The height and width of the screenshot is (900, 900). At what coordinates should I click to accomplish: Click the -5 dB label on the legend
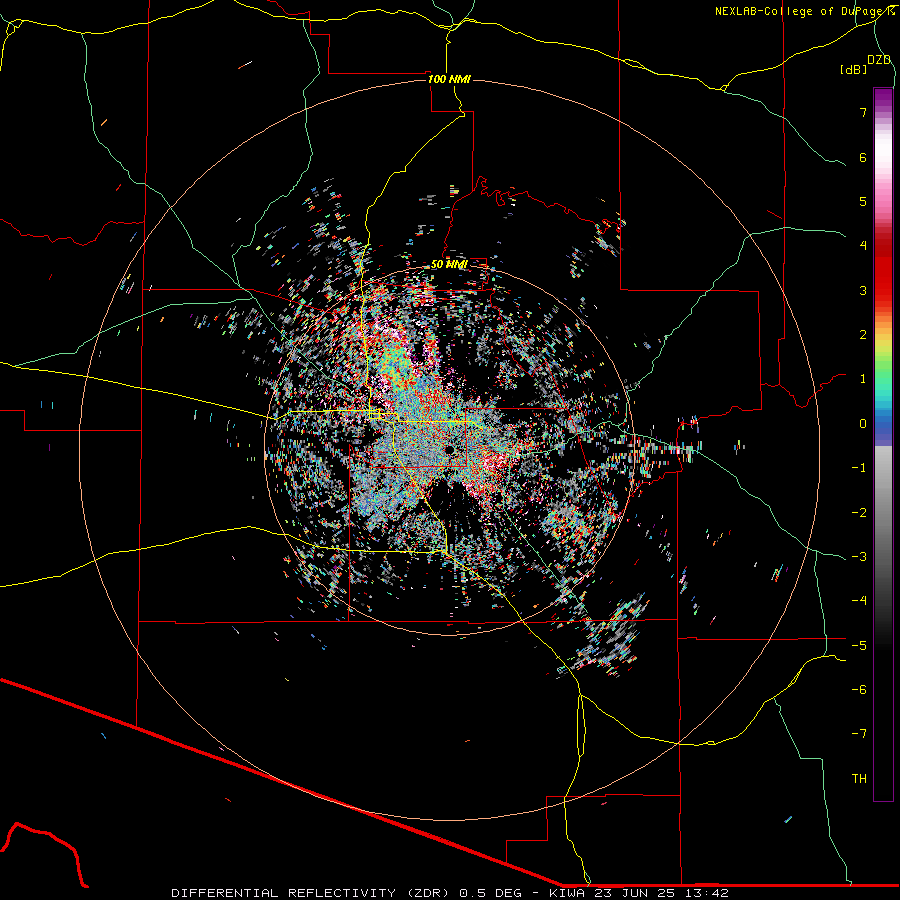(x=859, y=646)
